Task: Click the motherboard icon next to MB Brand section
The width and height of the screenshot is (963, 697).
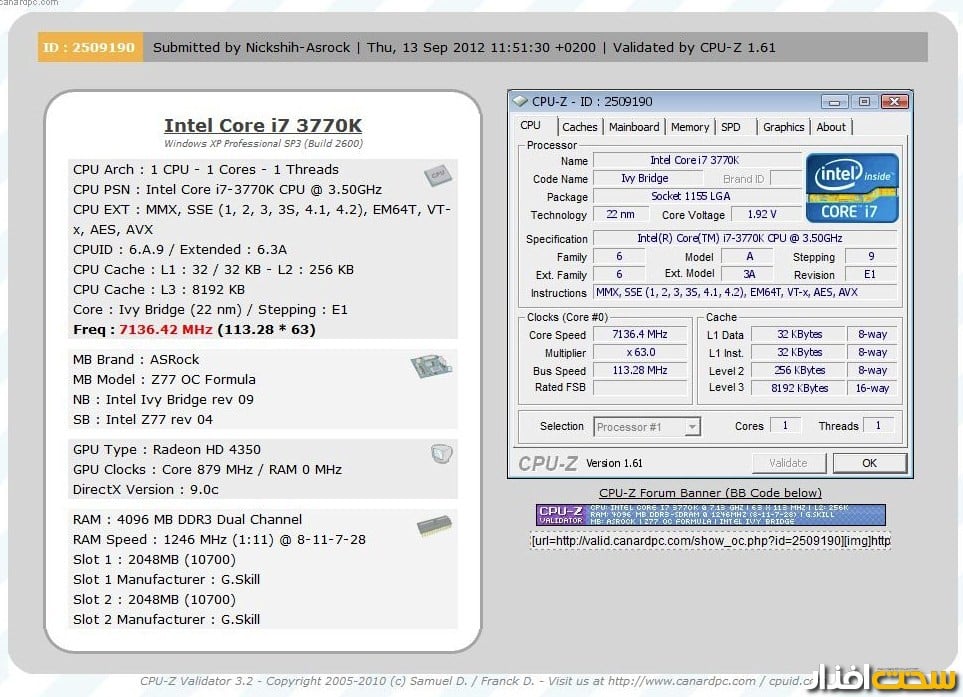Action: coord(430,367)
